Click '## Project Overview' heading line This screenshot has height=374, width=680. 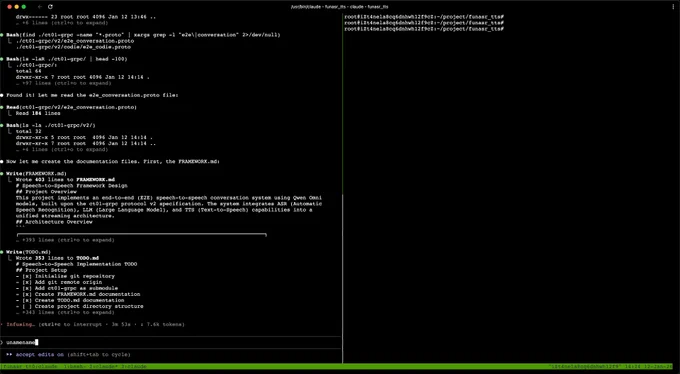coord(46,192)
